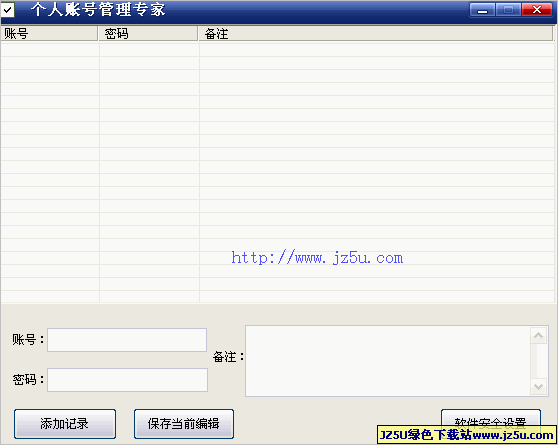
Task: Sort by 密码 column header
Action: [x=148, y=34]
